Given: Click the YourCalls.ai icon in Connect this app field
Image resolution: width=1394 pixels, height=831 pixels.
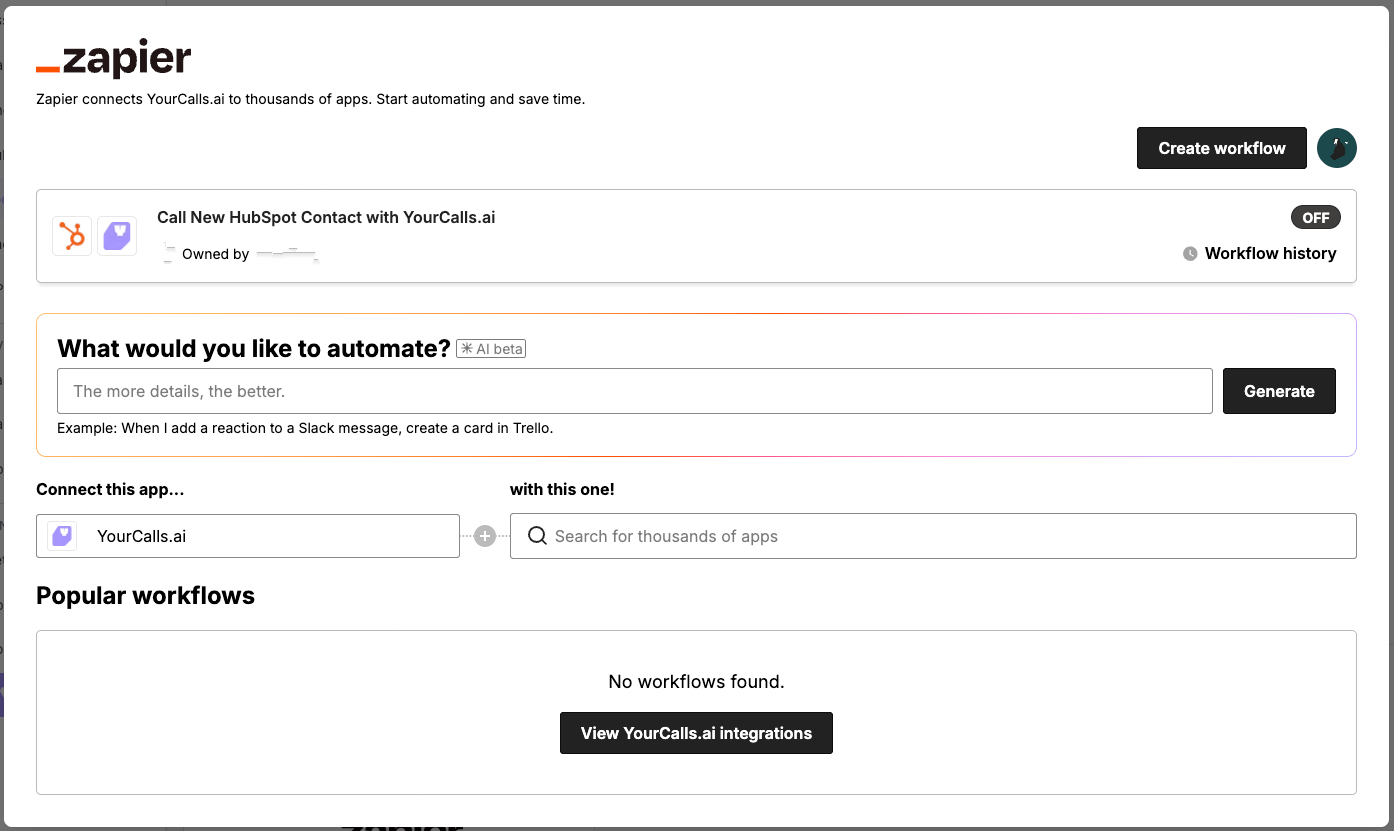Looking at the screenshot, I should click(x=62, y=536).
